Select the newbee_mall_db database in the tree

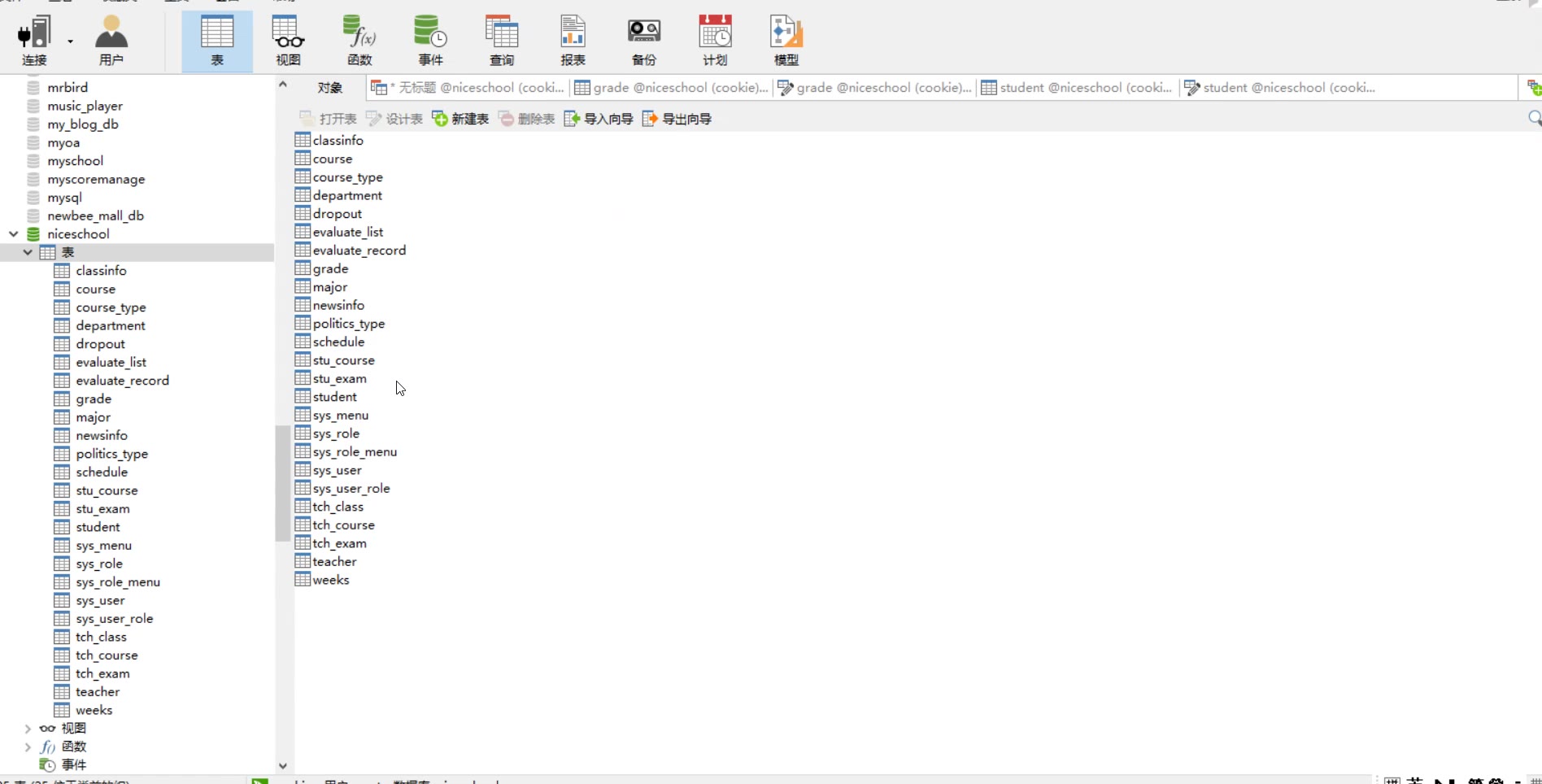click(x=95, y=216)
